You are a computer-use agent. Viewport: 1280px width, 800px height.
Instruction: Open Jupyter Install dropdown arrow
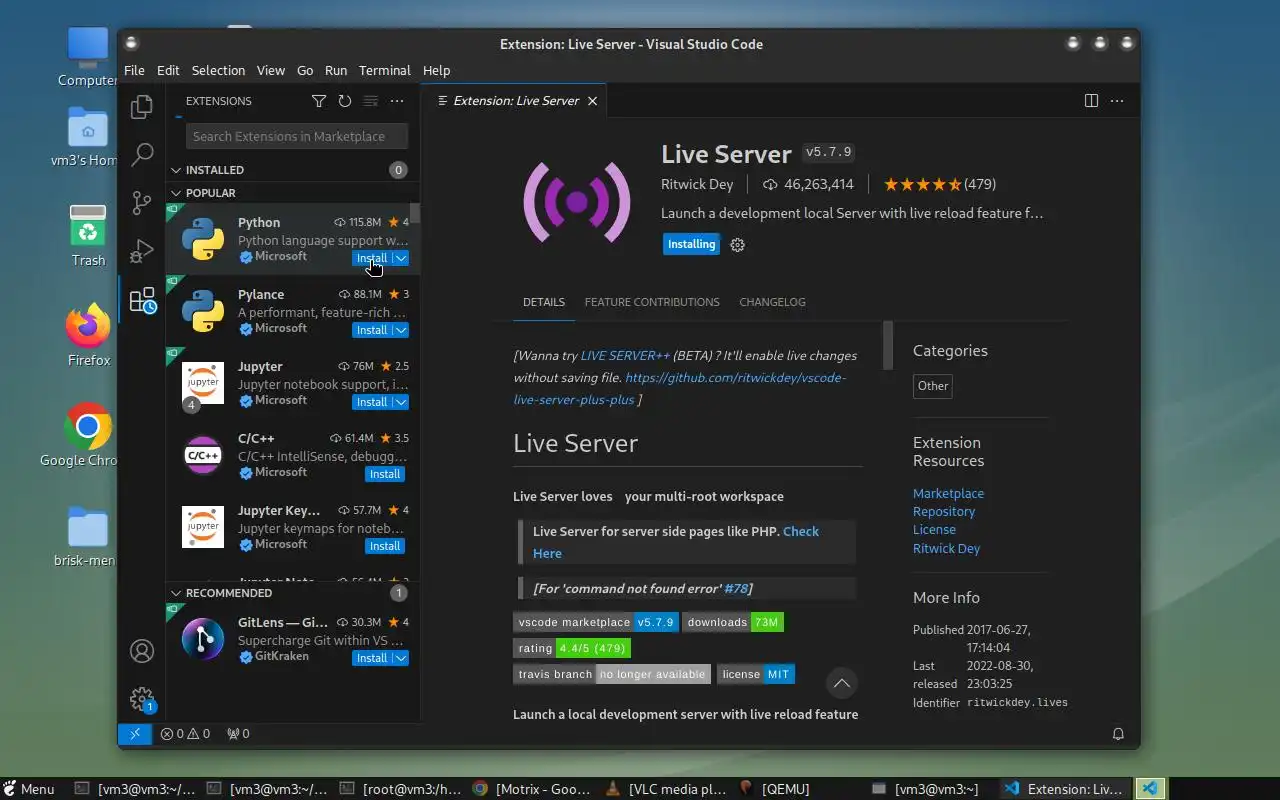coord(400,402)
